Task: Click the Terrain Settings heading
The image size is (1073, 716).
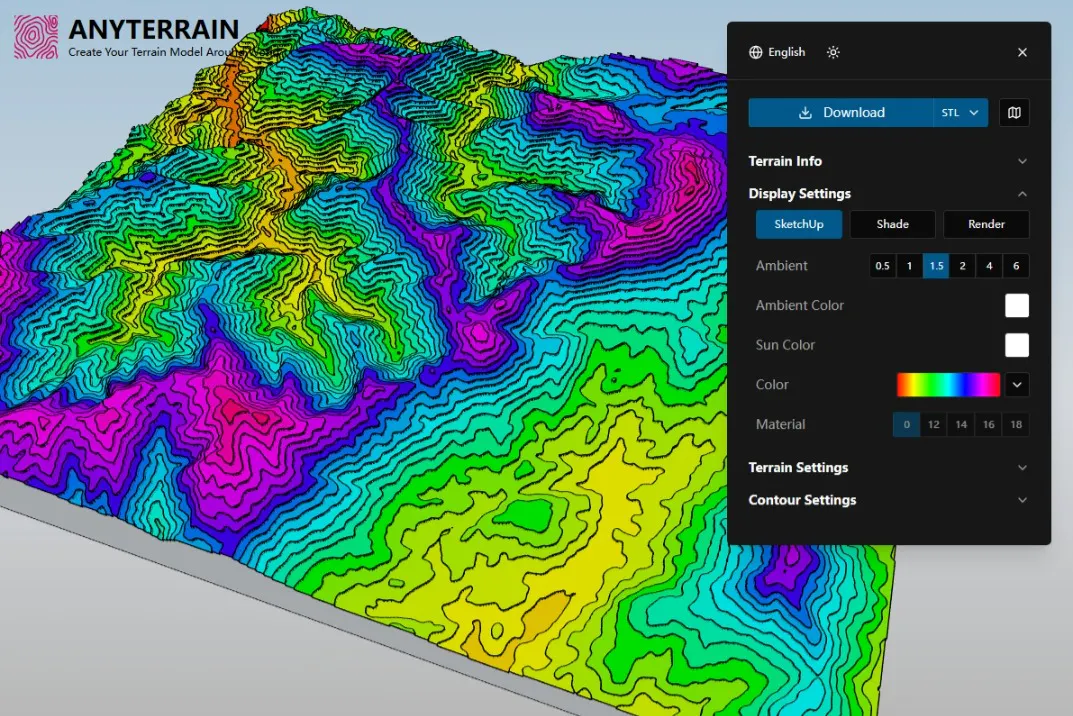Action: pyautogui.click(x=798, y=468)
